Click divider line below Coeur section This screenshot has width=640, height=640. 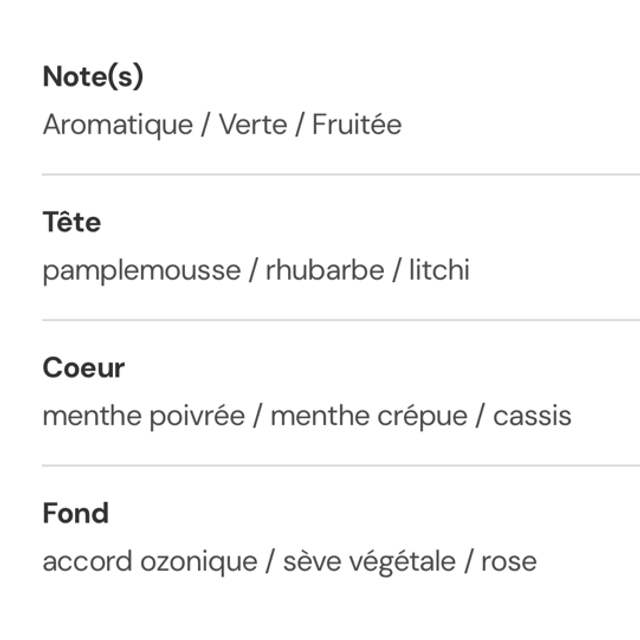coord(340,466)
